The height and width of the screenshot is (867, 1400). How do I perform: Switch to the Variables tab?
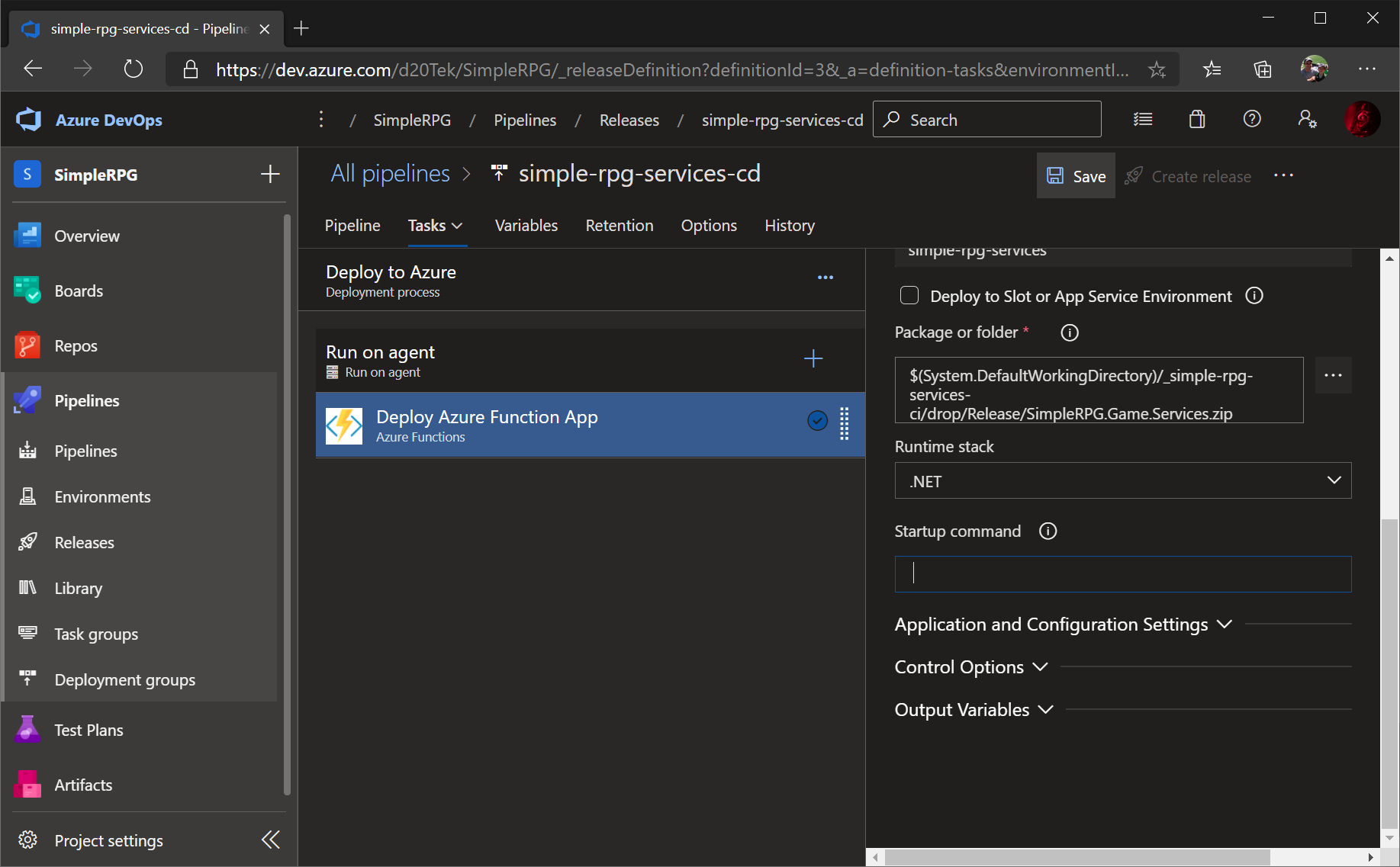526,226
